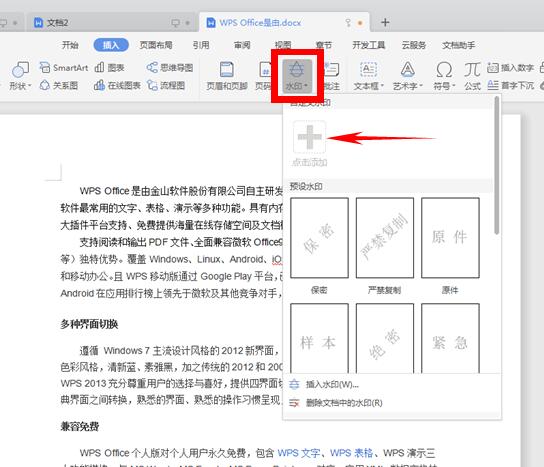Choose the 绝密 preset watermark
Viewport: 544px width, 467px height.
[x=385, y=339]
